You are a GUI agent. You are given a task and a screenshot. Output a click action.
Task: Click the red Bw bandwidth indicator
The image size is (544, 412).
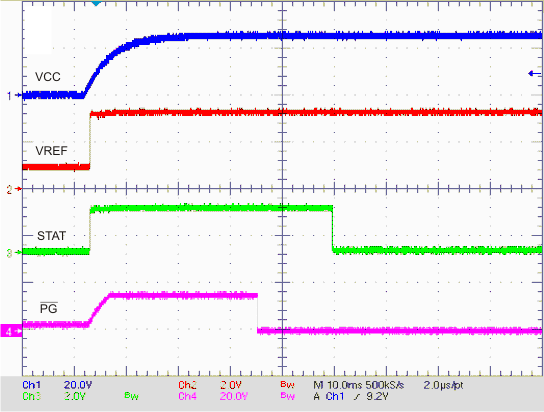click(287, 385)
